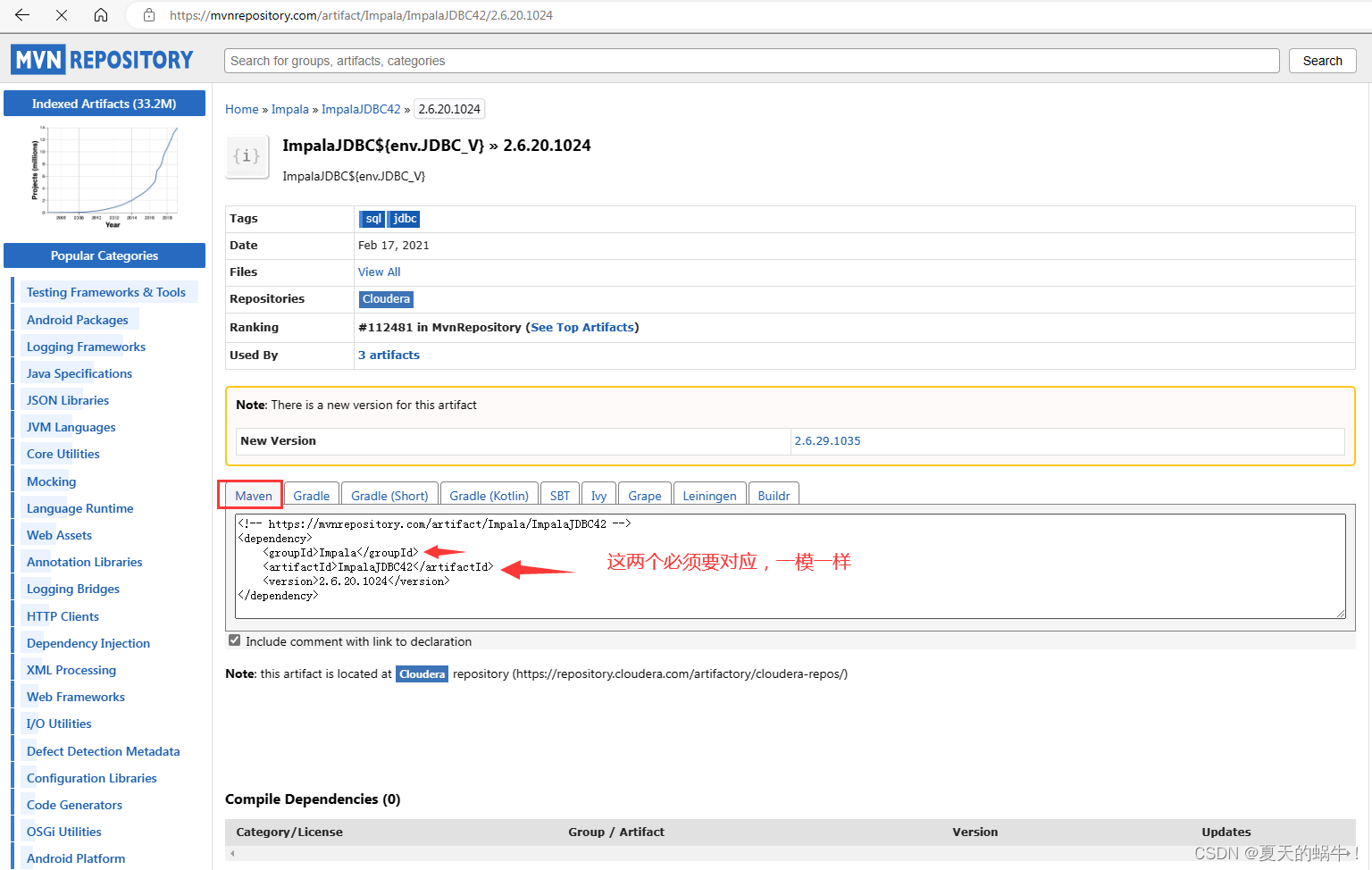The height and width of the screenshot is (870, 1372).
Task: Open Android Platform category
Action: (x=76, y=858)
